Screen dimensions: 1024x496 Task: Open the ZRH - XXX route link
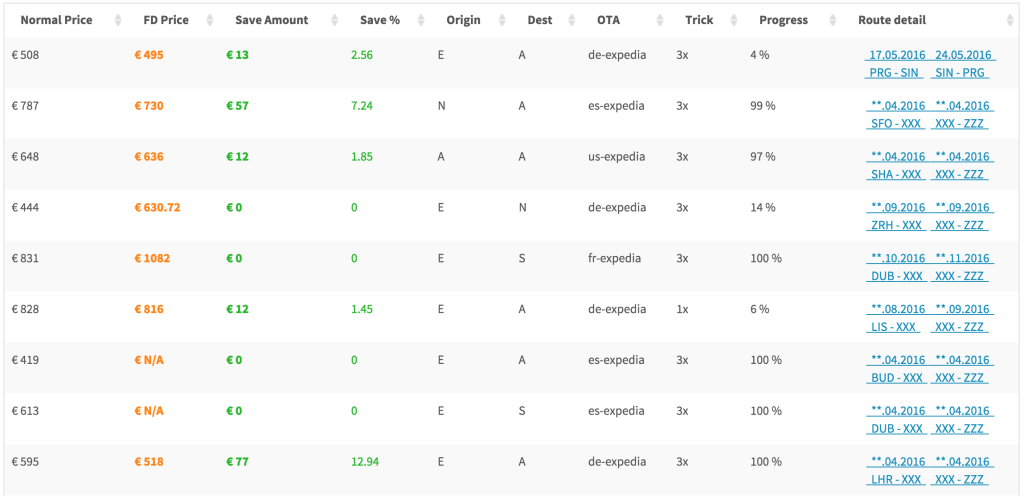click(x=895, y=226)
